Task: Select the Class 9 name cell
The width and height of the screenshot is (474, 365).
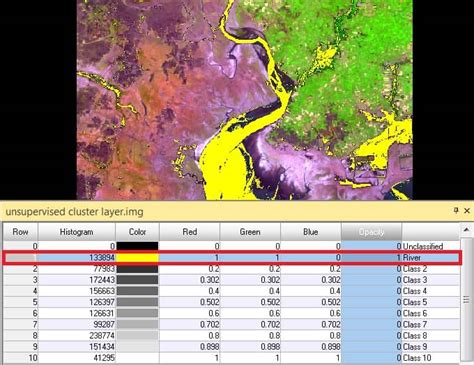Action: [x=431, y=347]
